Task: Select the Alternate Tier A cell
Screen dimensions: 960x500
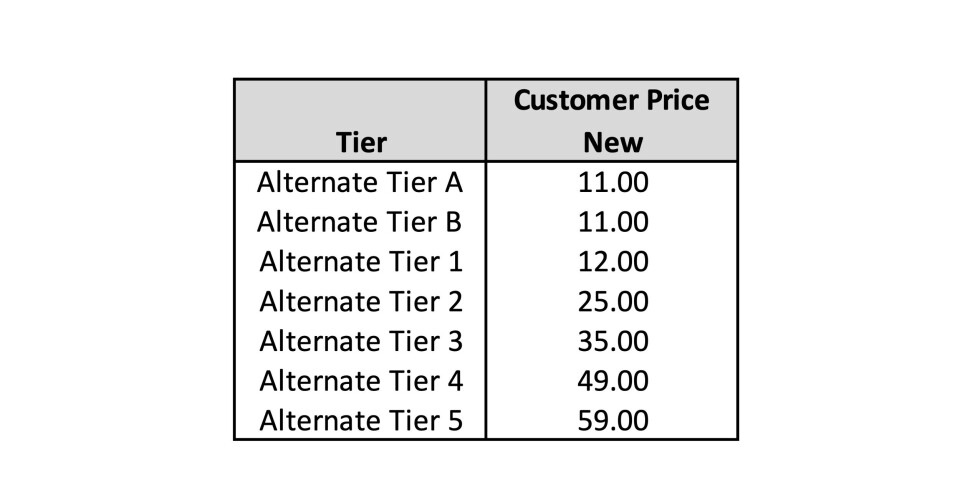Action: tap(360, 182)
